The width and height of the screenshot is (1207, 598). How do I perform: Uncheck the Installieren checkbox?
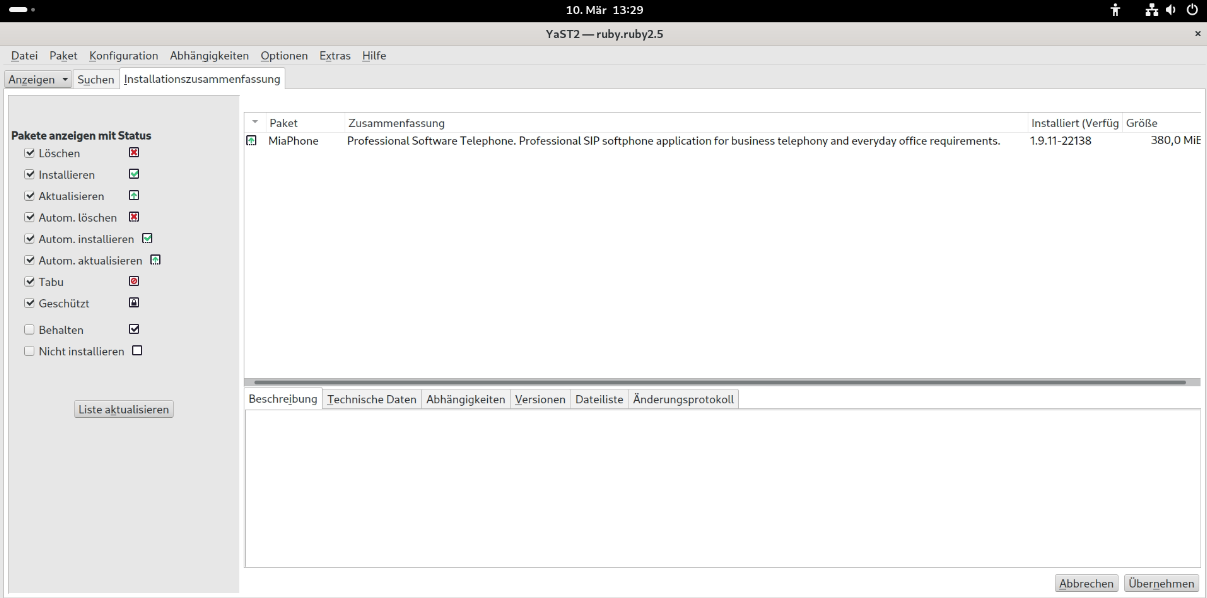pos(29,175)
